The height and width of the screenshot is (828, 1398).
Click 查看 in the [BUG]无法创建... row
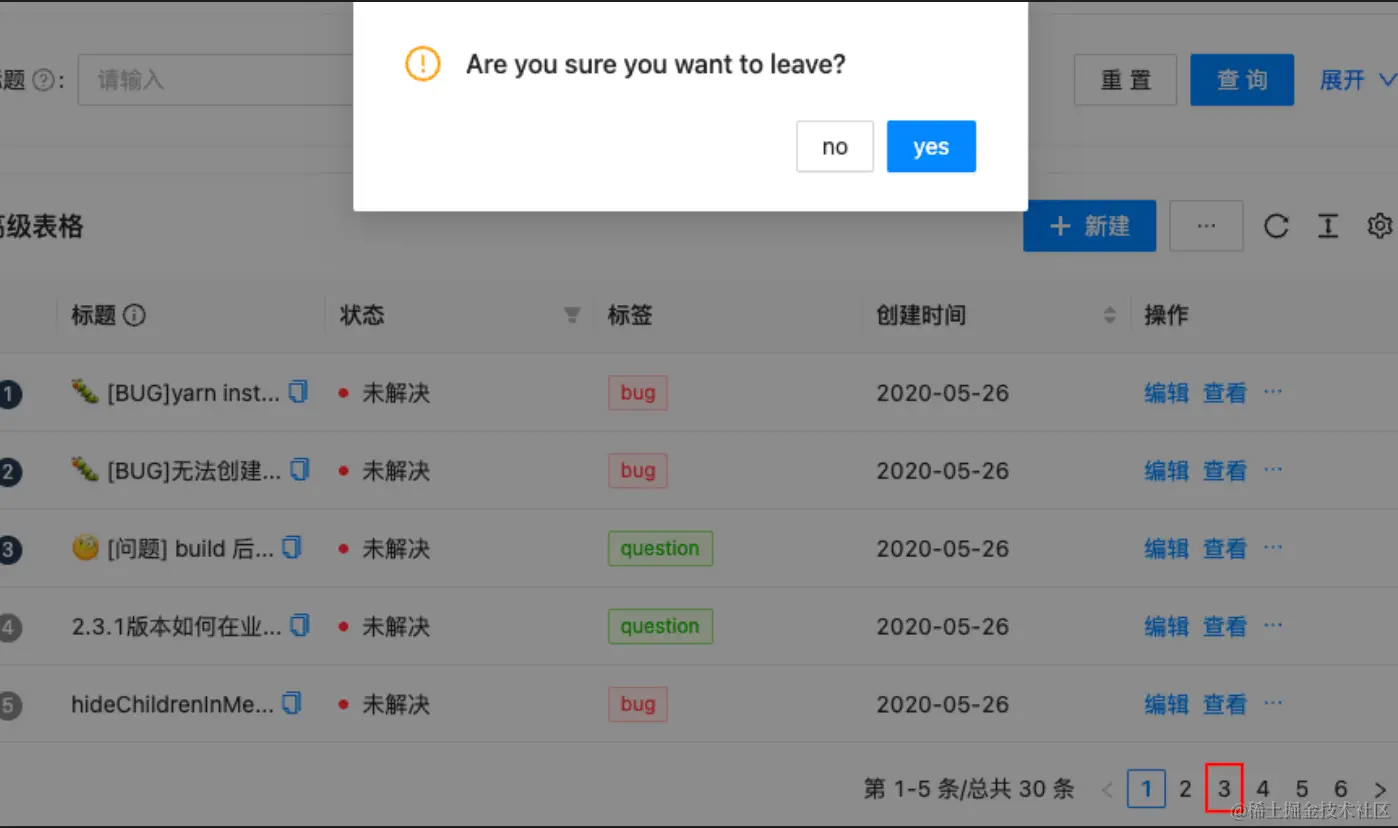pos(1225,471)
